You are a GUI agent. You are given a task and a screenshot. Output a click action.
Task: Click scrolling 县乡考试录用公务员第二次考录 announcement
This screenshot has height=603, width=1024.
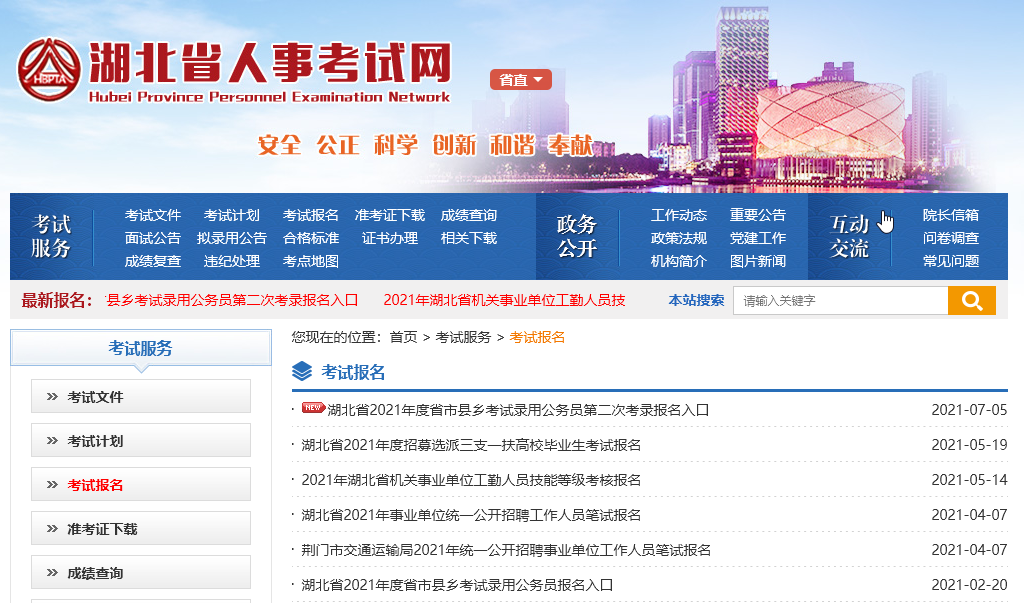click(232, 300)
